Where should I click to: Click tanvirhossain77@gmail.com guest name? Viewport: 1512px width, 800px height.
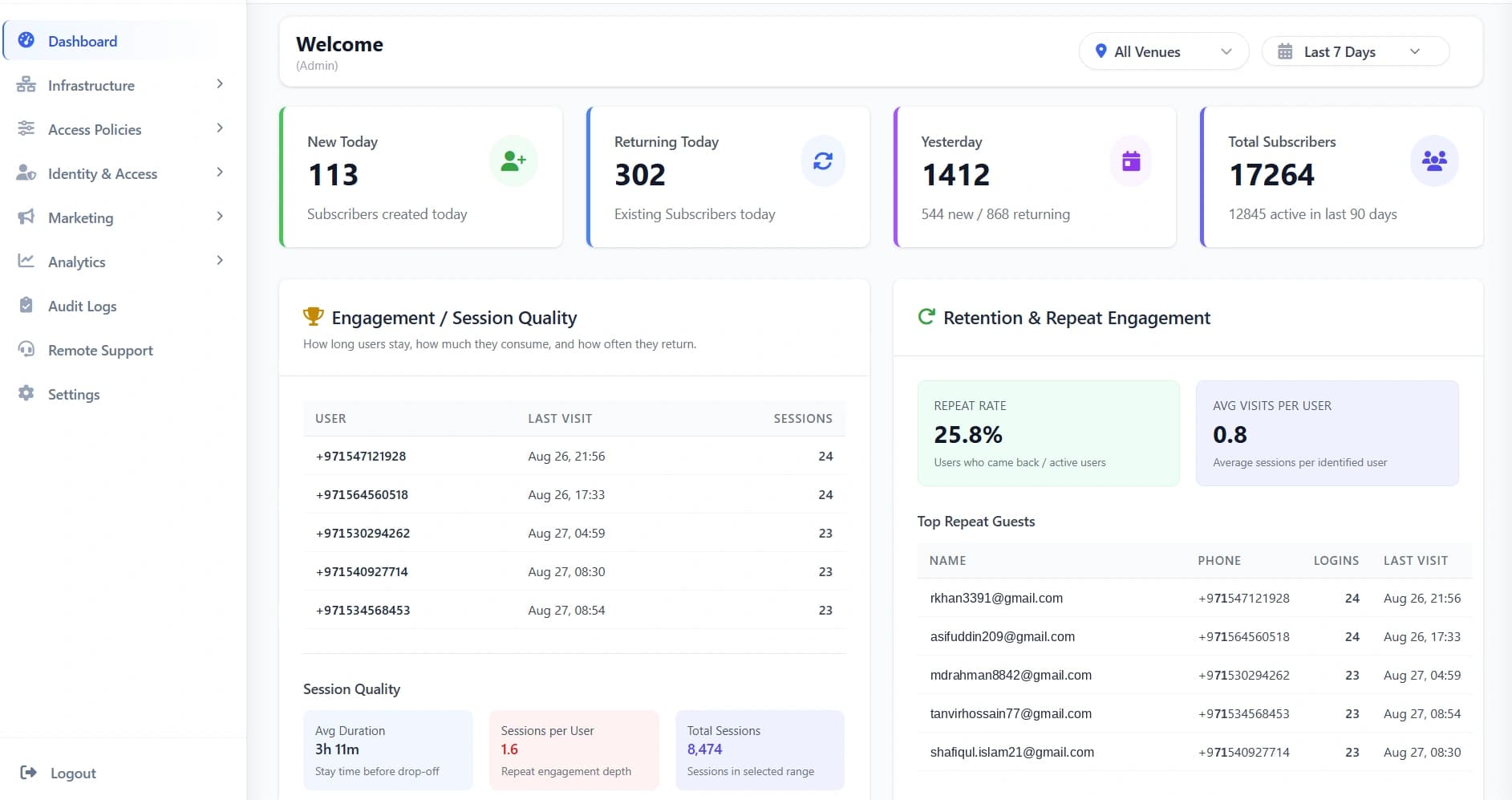1011,713
